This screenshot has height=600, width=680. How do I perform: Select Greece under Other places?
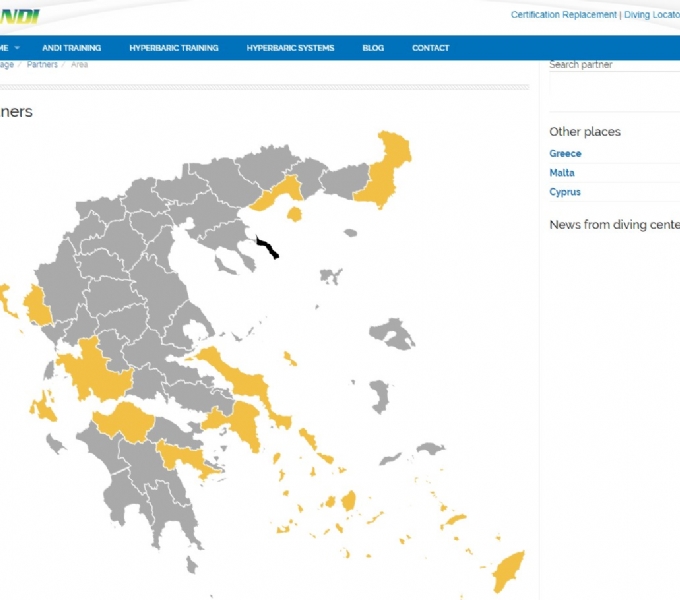click(x=565, y=154)
